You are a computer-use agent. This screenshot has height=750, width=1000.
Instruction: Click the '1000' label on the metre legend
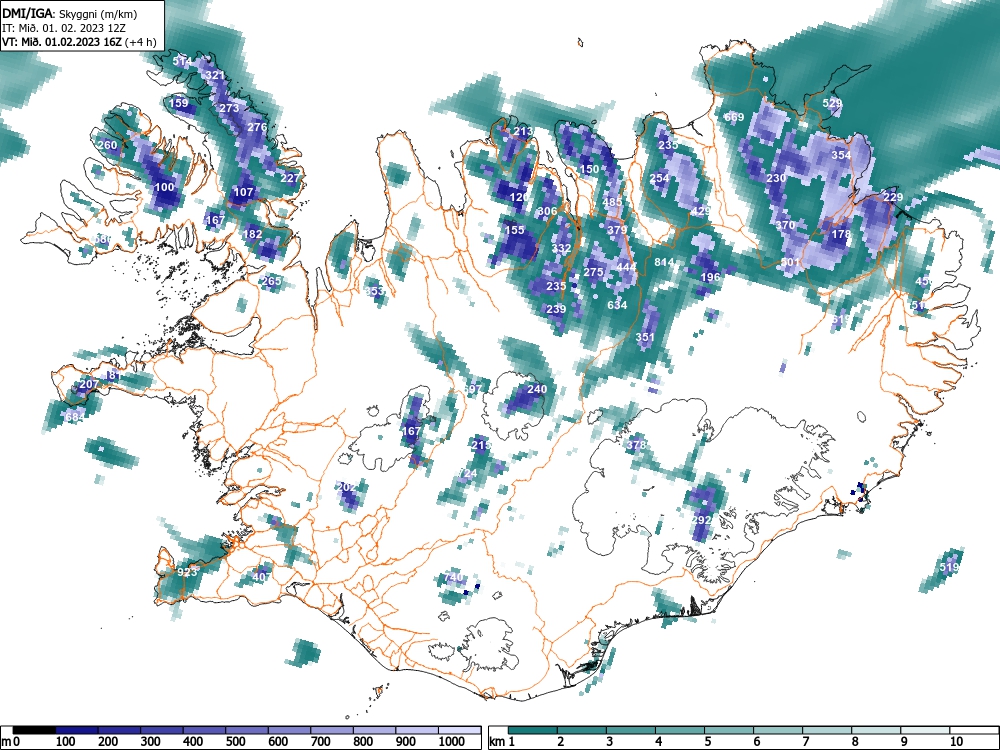point(452,742)
